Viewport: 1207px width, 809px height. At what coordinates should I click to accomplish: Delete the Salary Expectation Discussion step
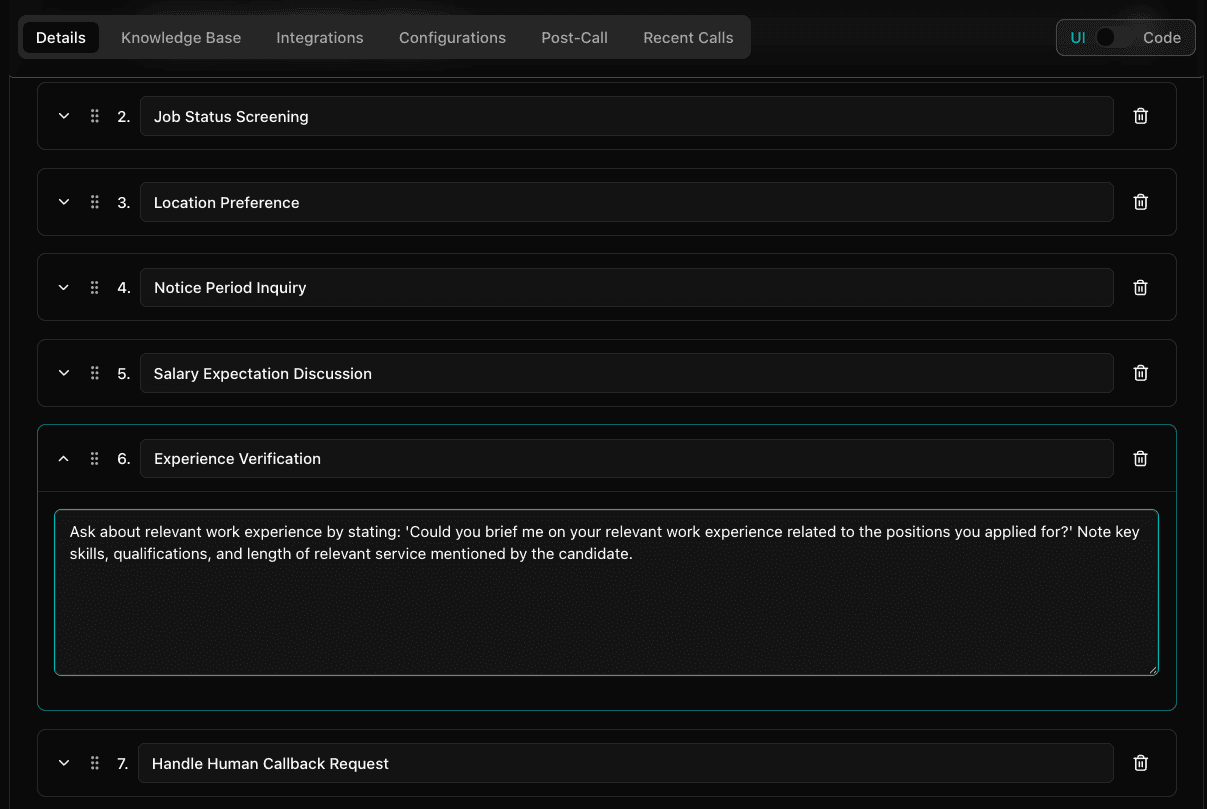click(1140, 373)
